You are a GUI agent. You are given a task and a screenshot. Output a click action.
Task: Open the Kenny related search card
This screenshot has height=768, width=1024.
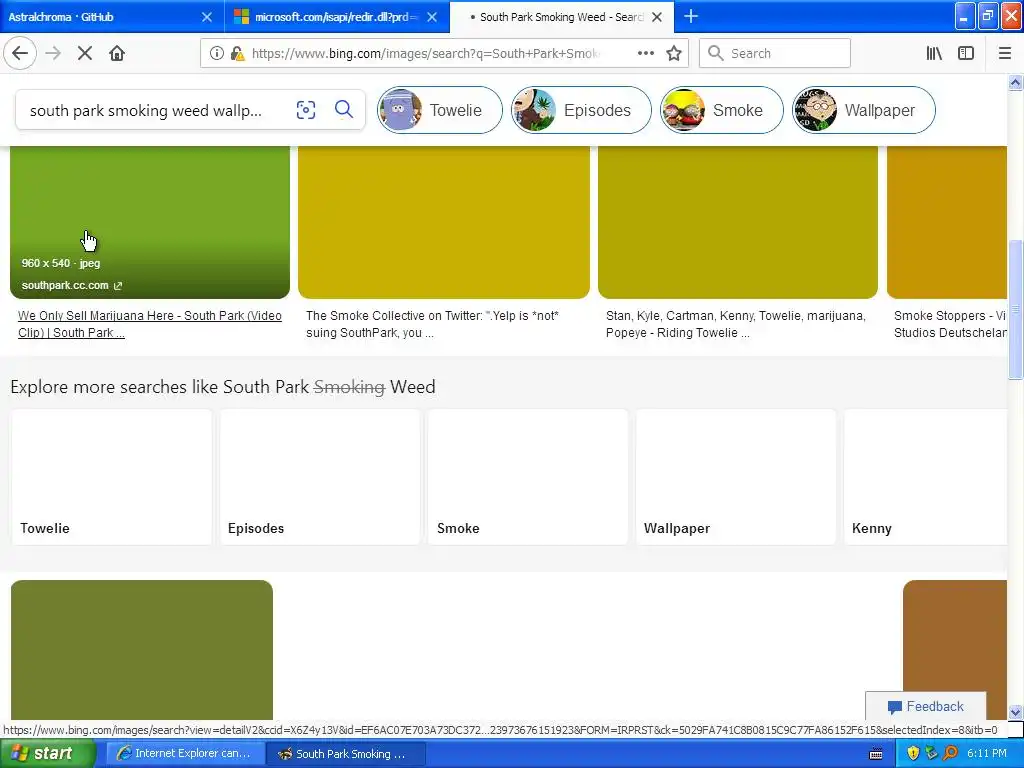[x=926, y=477]
